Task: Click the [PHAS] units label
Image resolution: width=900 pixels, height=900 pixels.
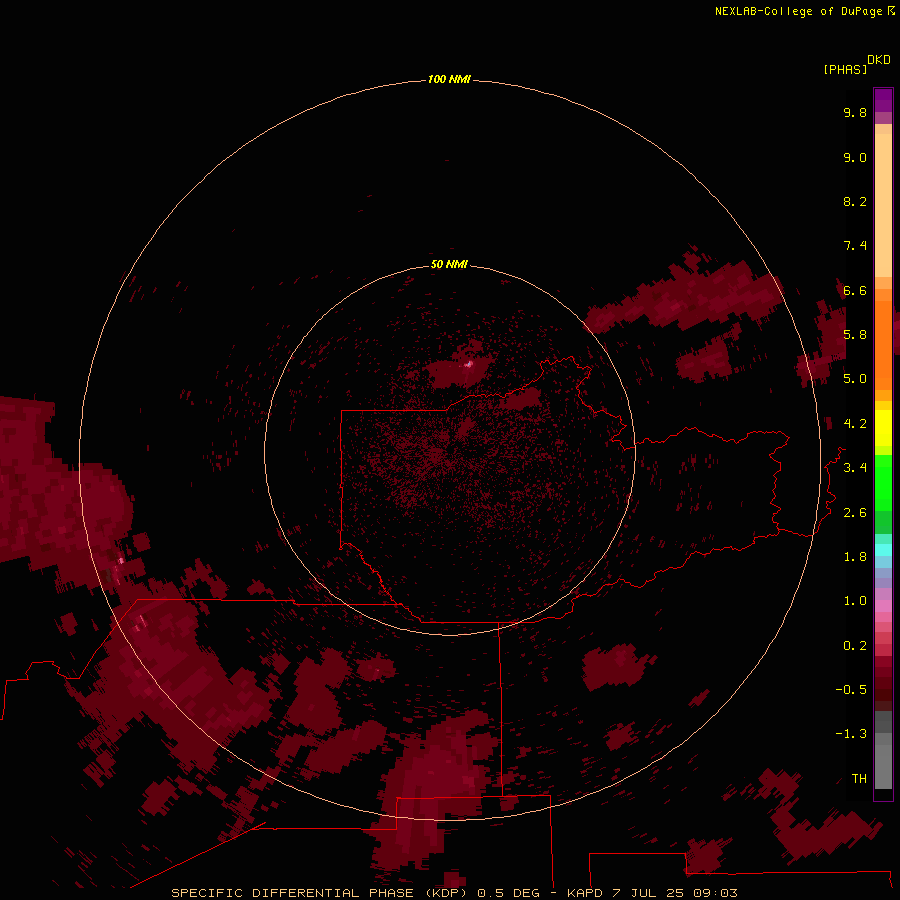Action: 845,69
